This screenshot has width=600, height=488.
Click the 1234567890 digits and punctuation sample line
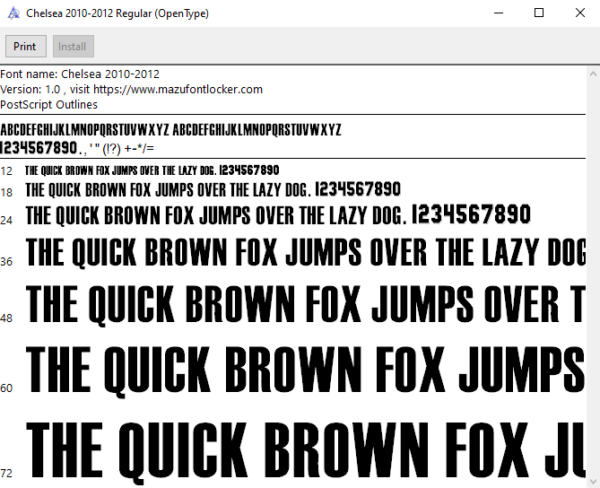click(x=77, y=148)
